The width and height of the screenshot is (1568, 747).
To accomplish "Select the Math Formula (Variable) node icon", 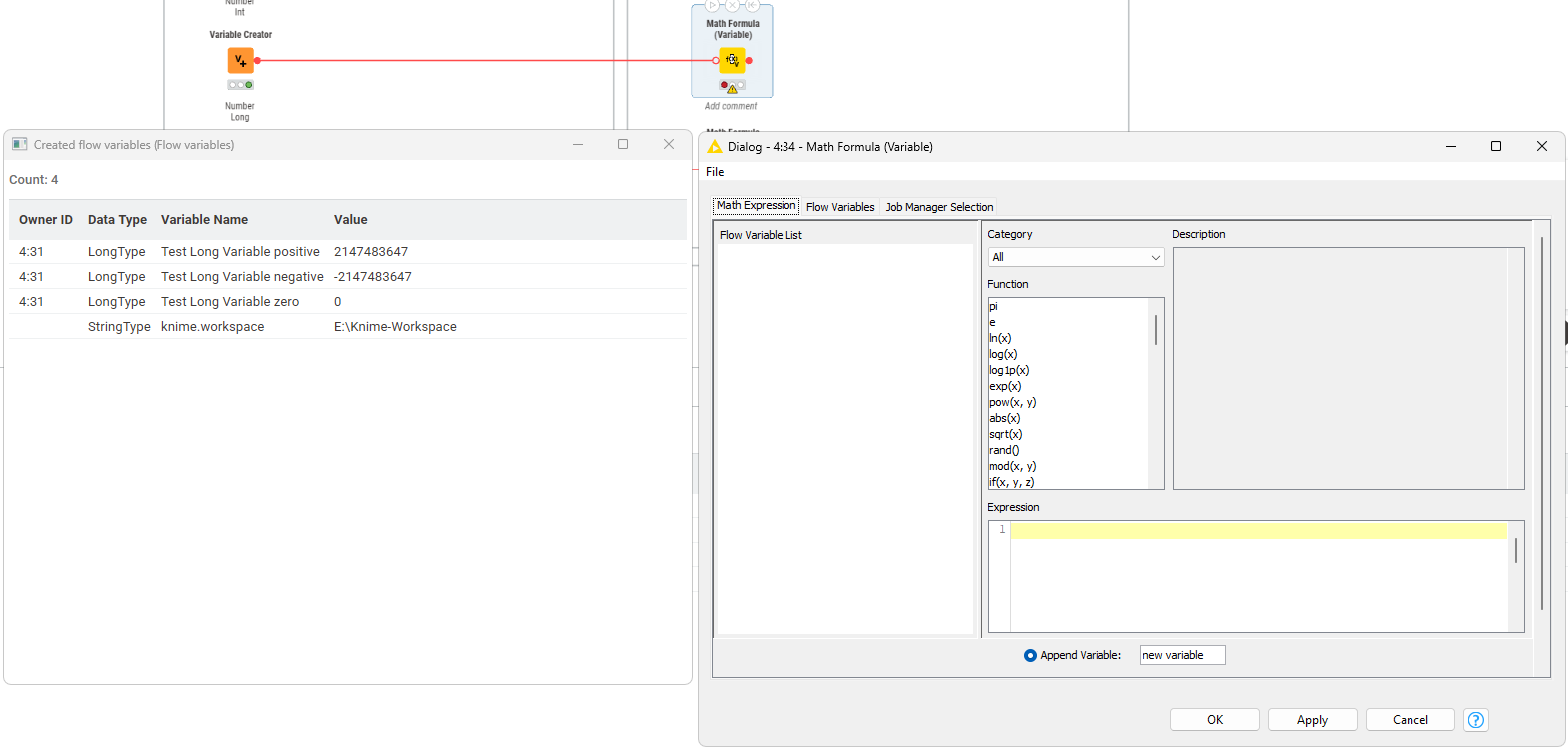I will [x=732, y=61].
